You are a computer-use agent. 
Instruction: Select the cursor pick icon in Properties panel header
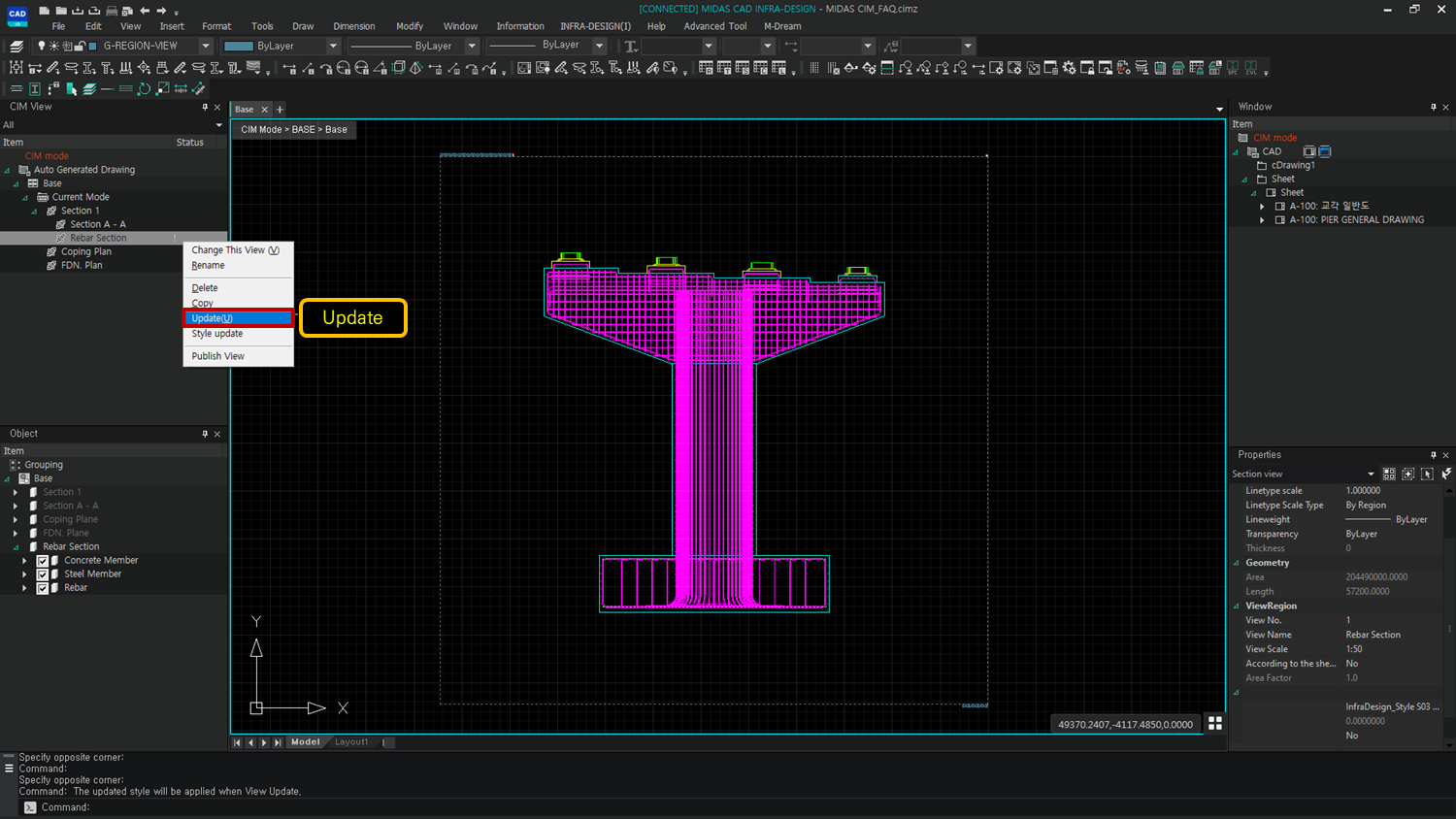[1427, 473]
